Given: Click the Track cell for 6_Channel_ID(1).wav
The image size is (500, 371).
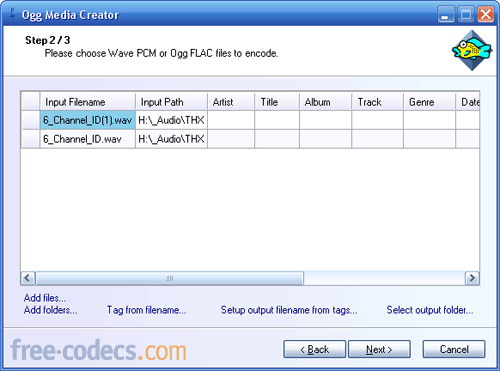Looking at the screenshot, I should [377, 120].
